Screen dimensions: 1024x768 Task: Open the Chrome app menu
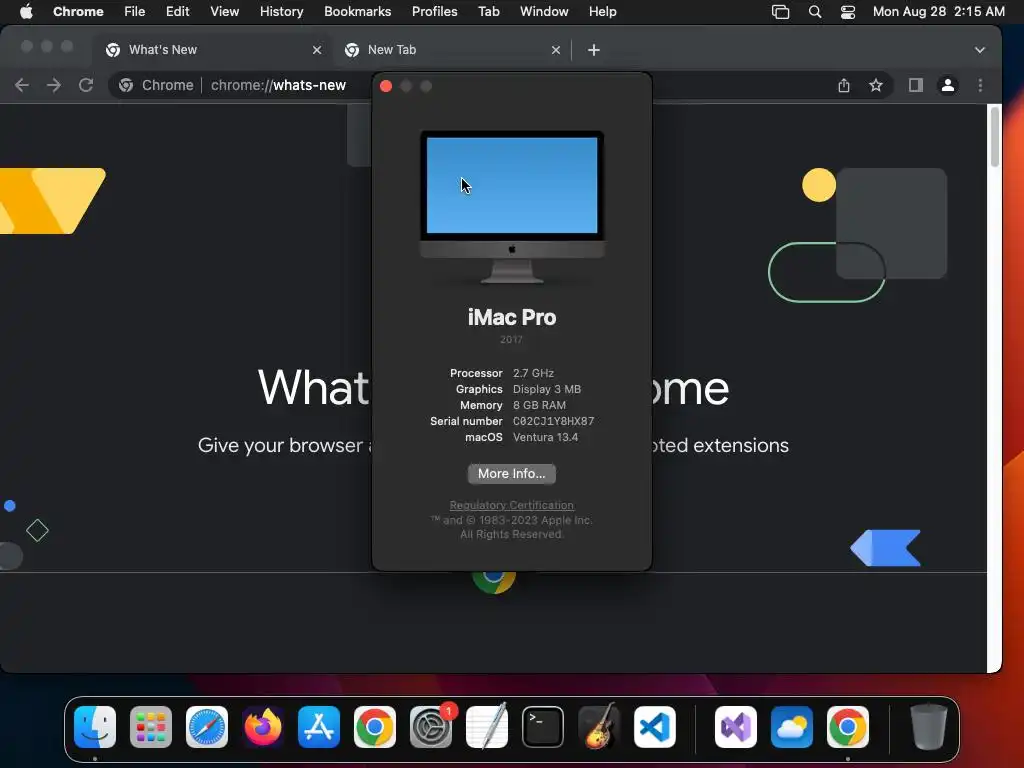pos(78,11)
